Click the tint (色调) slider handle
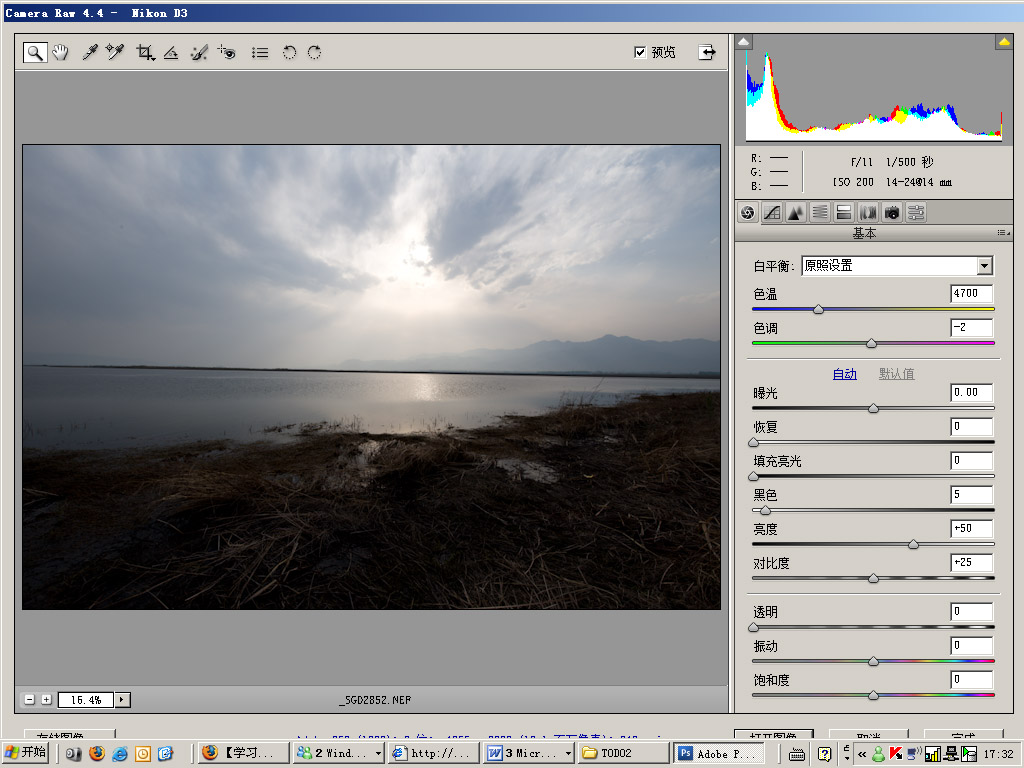 coord(871,344)
